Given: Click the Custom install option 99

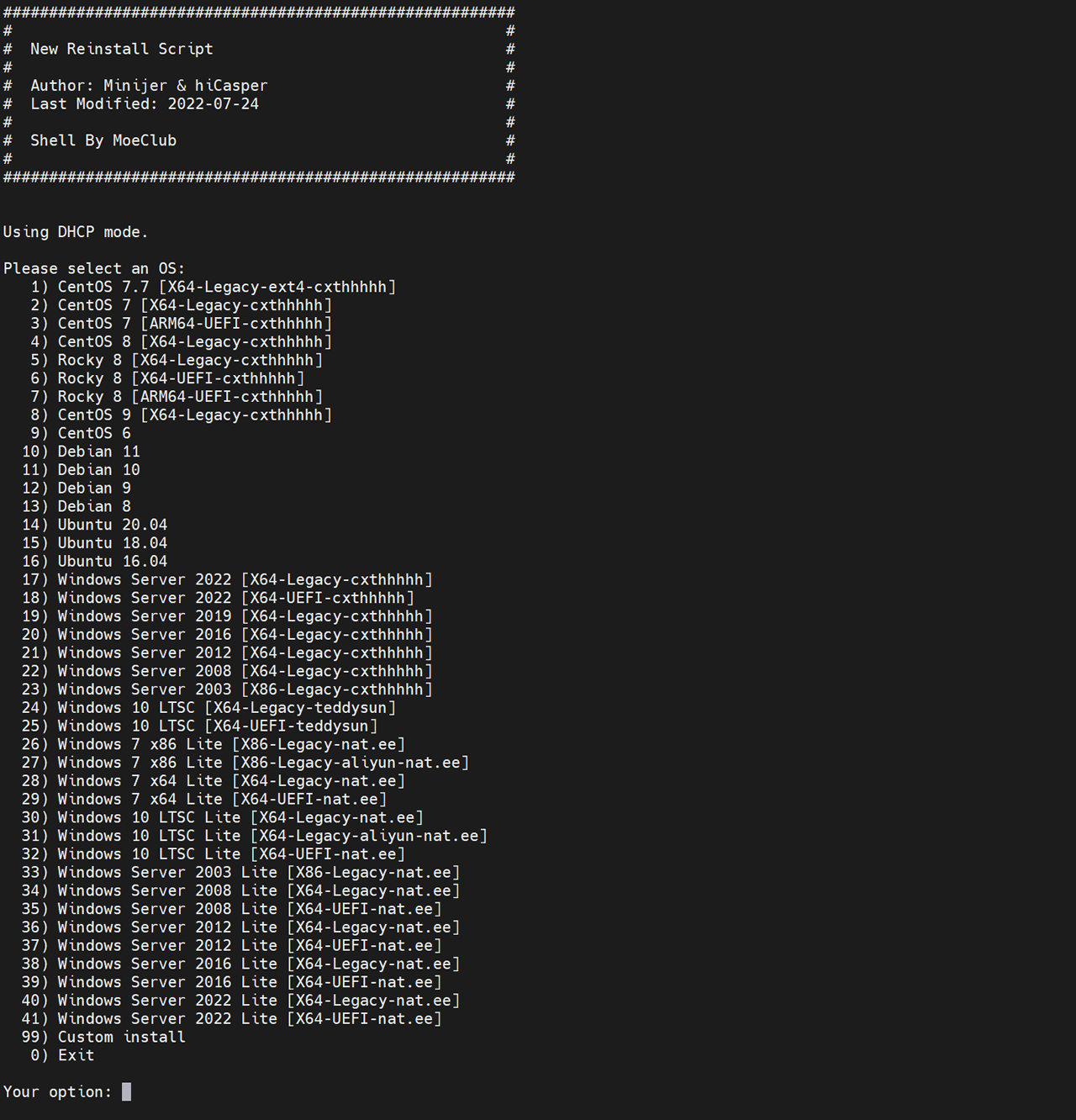Looking at the screenshot, I should (103, 1037).
